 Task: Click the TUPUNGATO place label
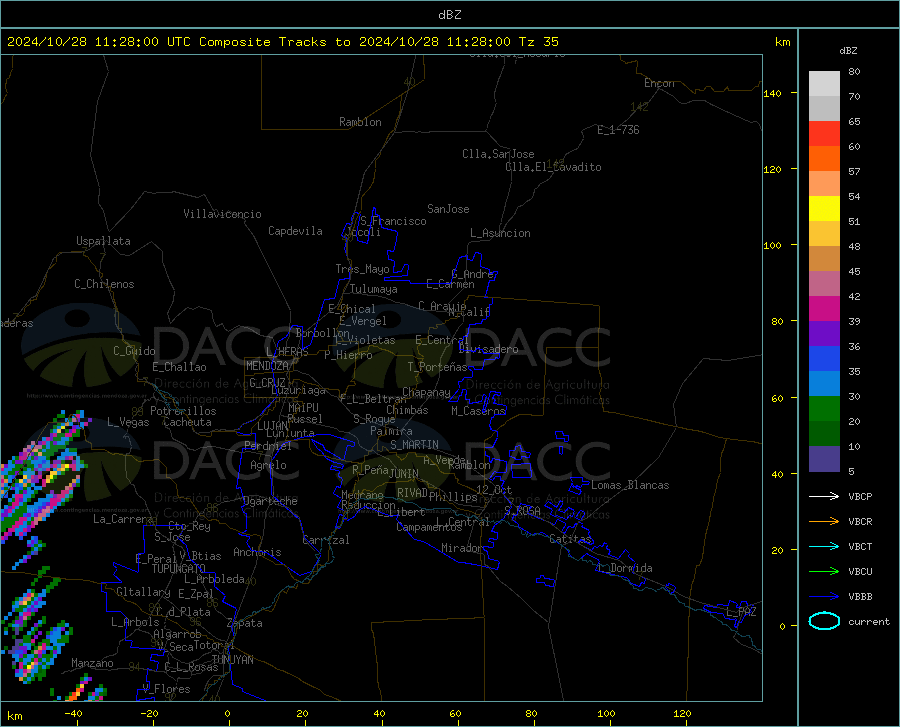click(x=179, y=569)
